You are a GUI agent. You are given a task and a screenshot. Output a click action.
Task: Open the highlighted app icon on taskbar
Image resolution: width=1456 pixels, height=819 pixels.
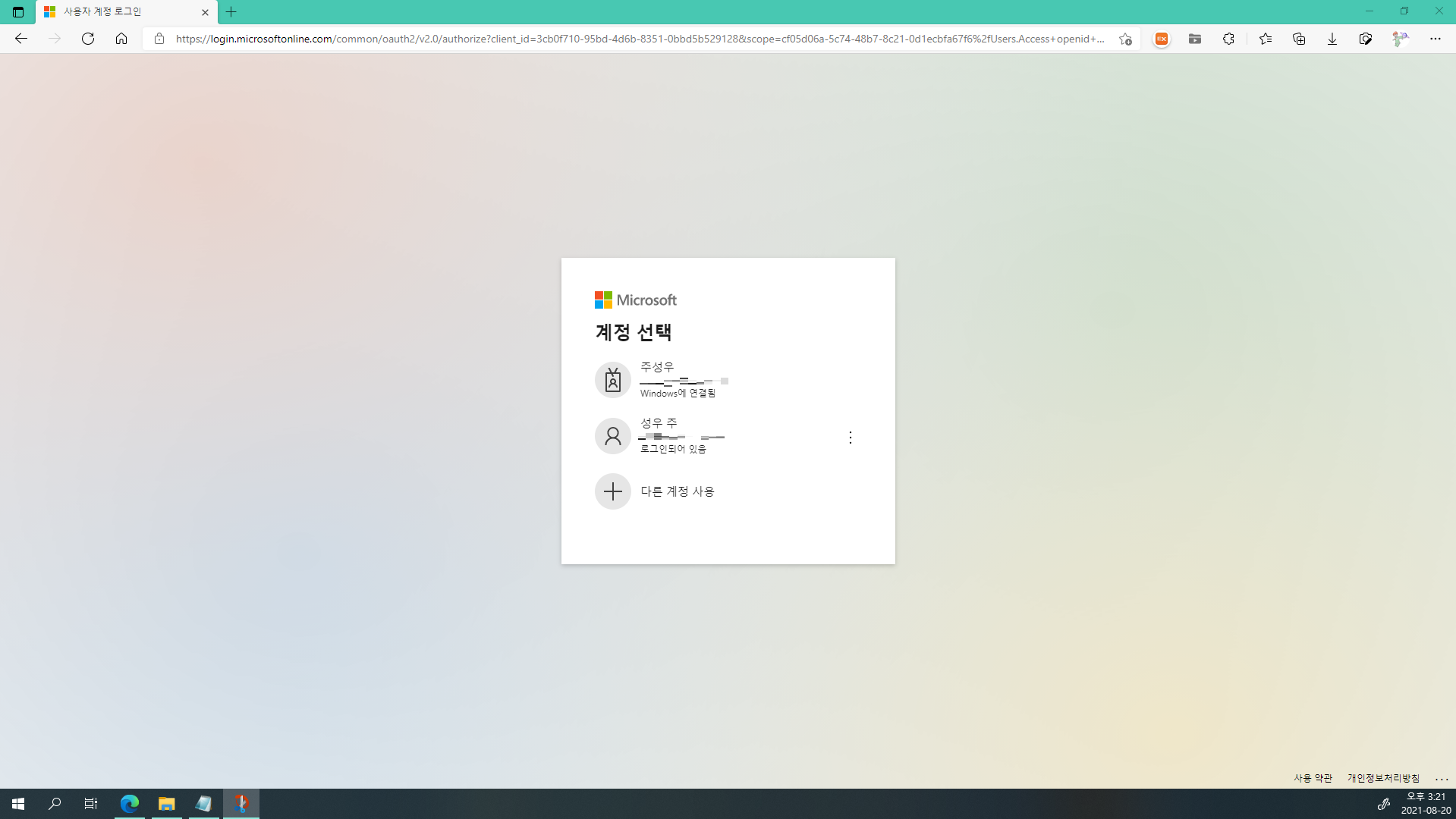coord(241,804)
